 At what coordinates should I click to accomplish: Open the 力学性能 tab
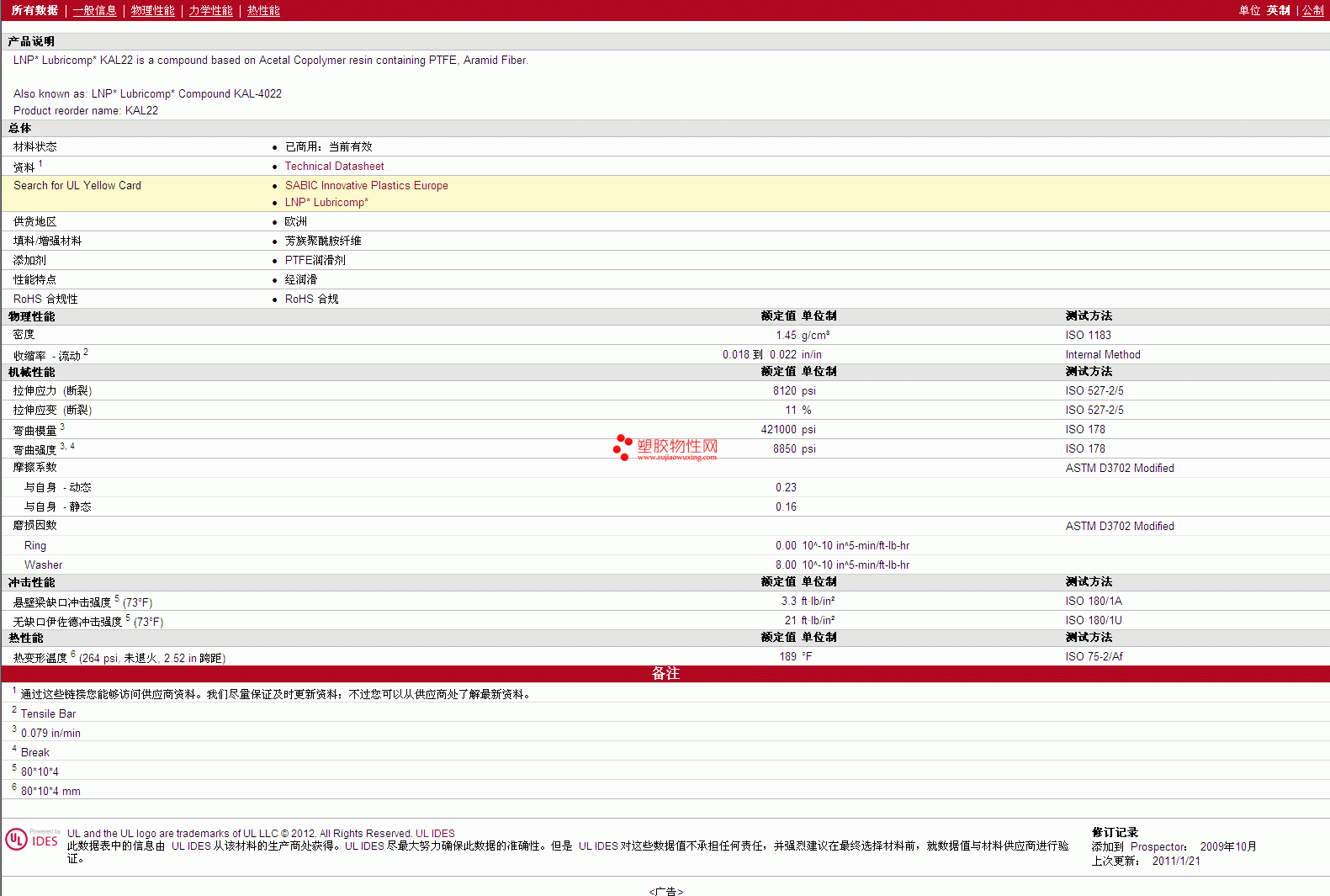210,10
